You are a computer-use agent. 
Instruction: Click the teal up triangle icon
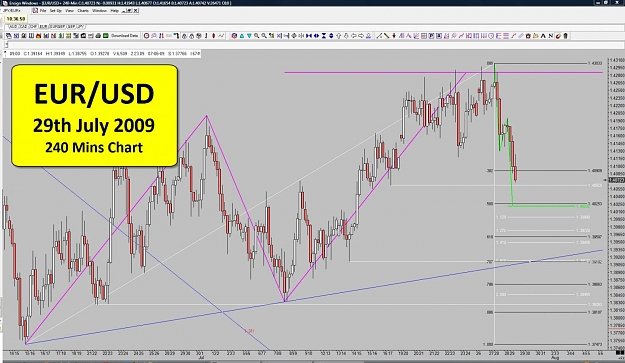242,36
